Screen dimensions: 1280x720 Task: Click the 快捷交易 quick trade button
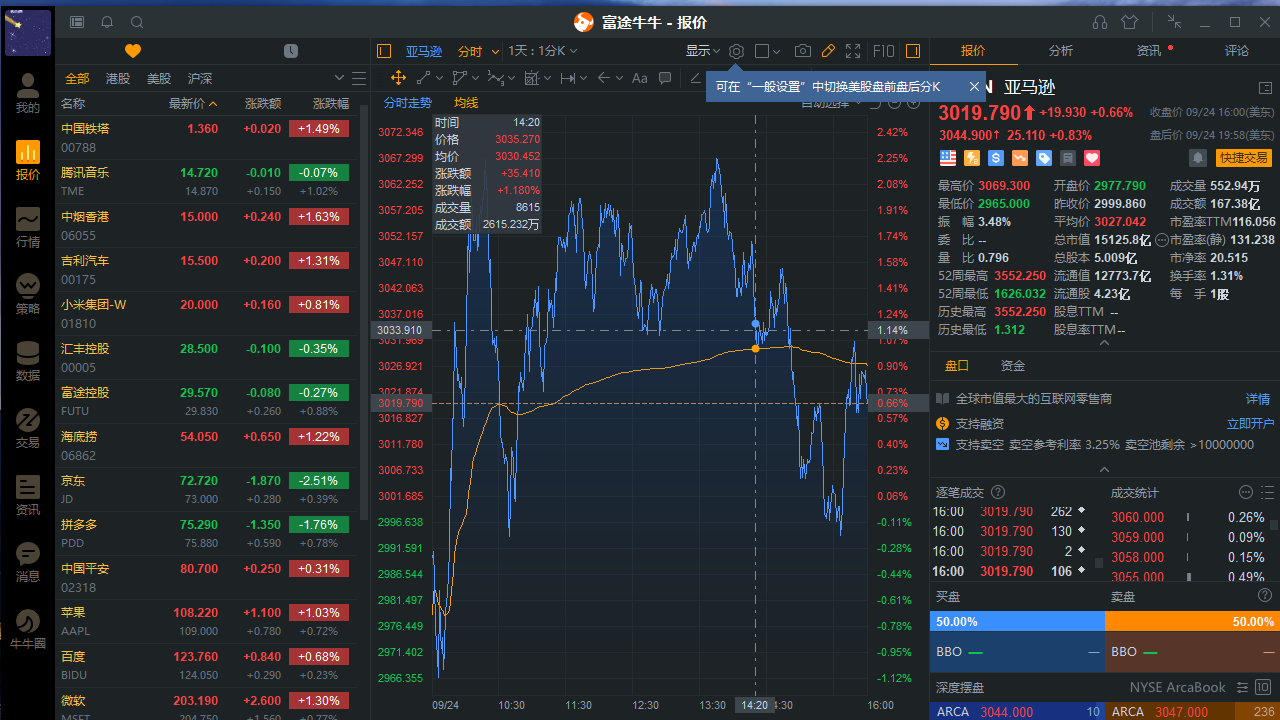1243,157
